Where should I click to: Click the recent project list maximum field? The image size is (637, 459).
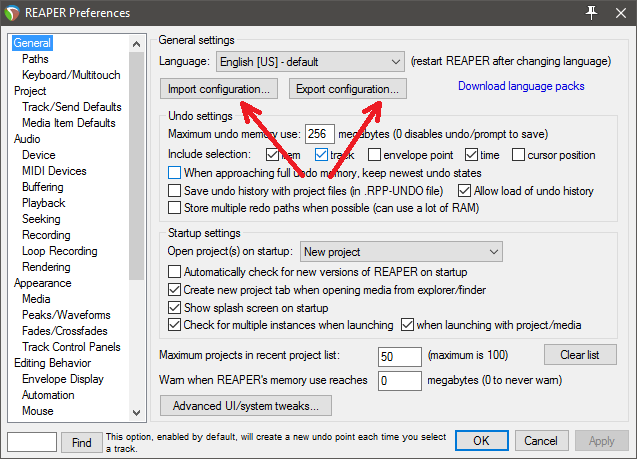(x=400, y=357)
